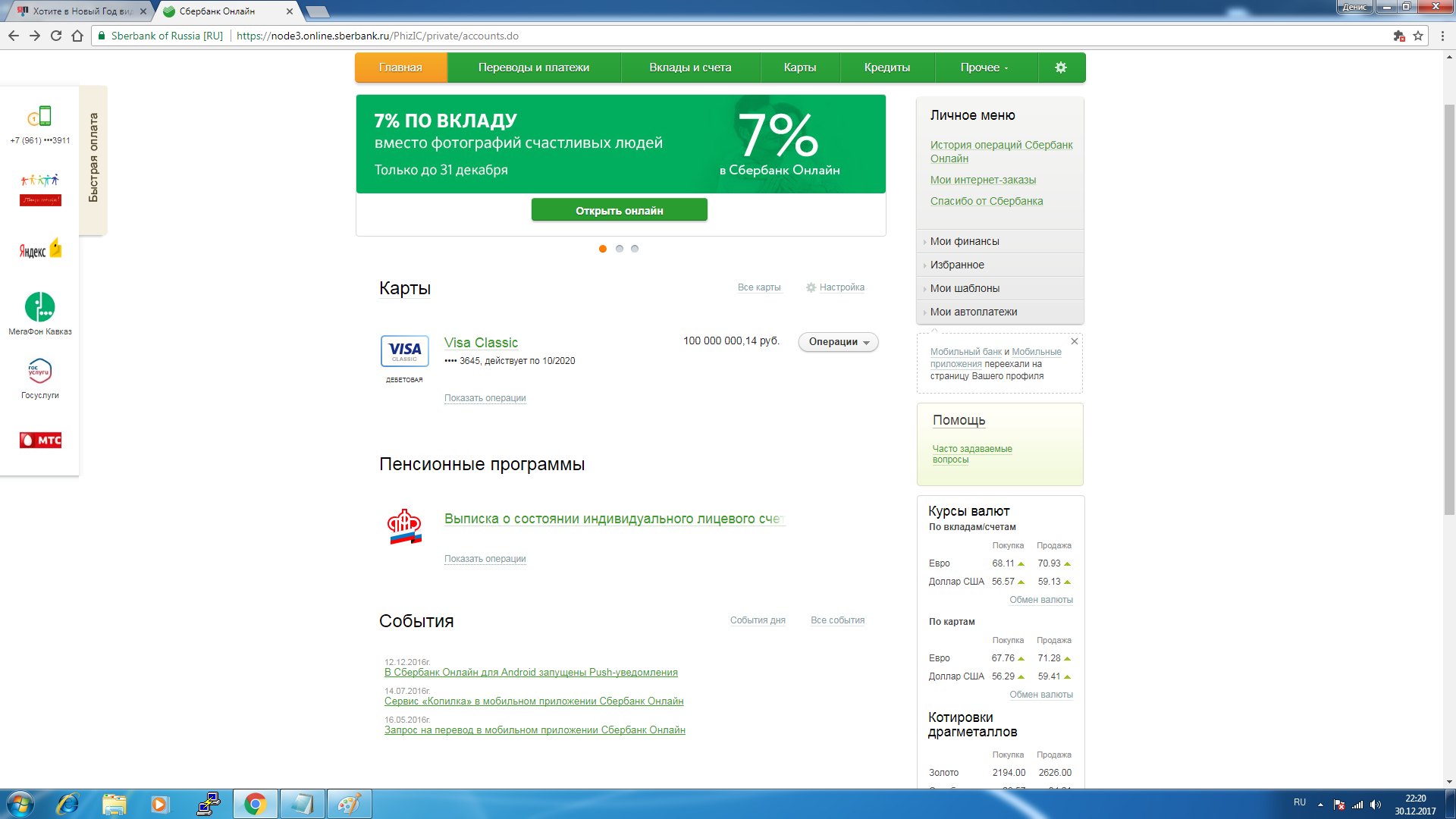Switch to the Хотите в Новый Год browser tab
The width and height of the screenshot is (1456, 819).
[82, 11]
